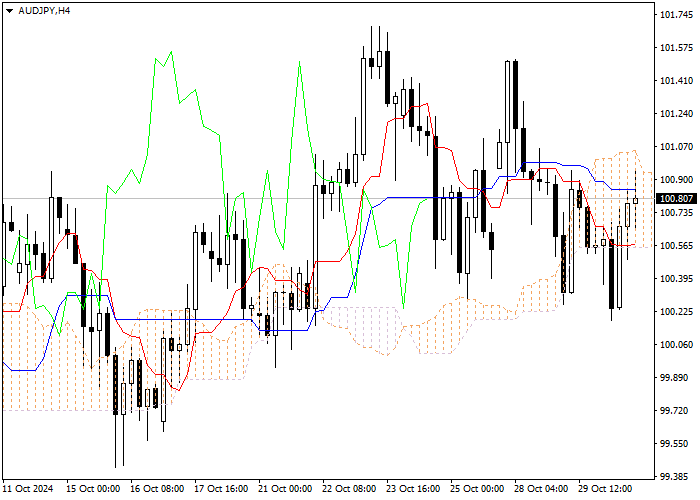Viewport: 700px width, 500px height.
Task: Open the AUDJPY,H4 chart dropdown triangle
Action: (x=9, y=11)
